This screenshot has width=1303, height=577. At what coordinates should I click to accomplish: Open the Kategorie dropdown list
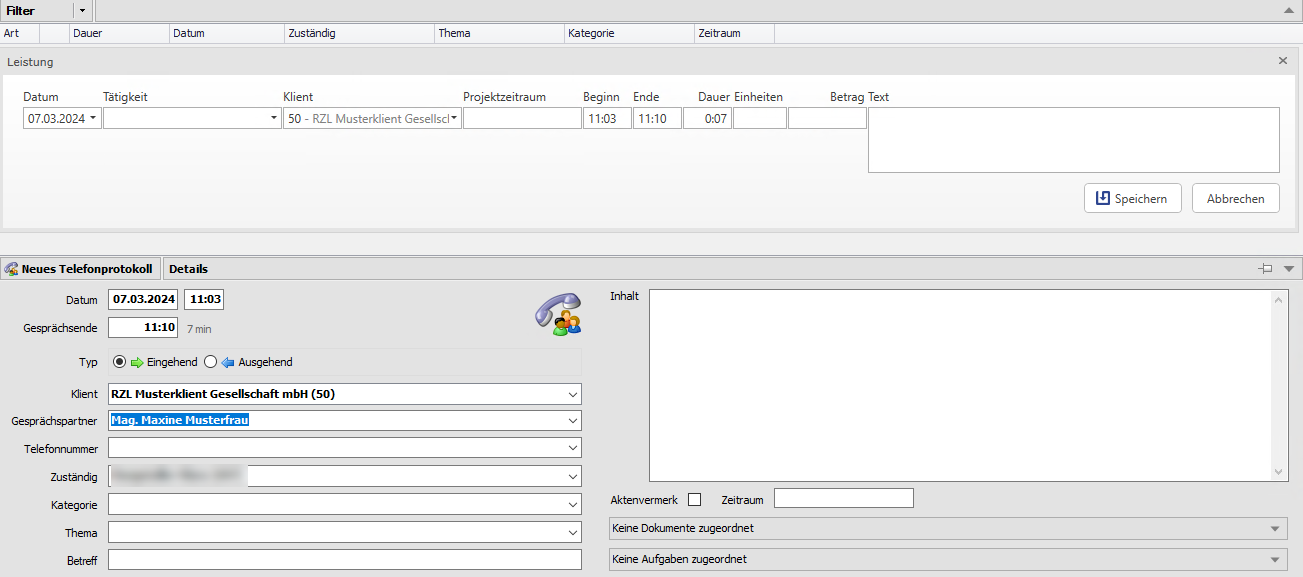pos(572,504)
